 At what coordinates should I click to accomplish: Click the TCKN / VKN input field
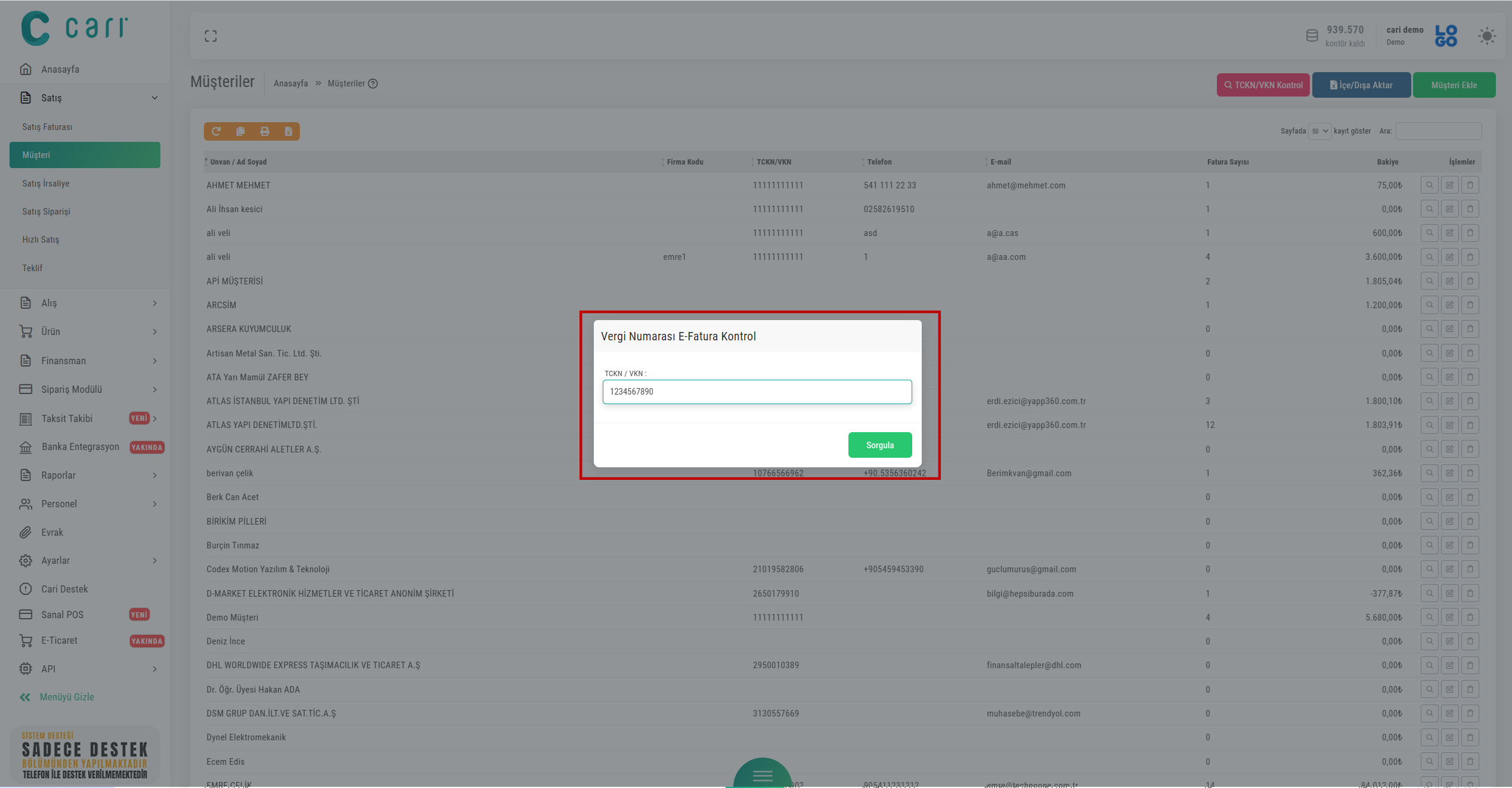[x=757, y=392]
